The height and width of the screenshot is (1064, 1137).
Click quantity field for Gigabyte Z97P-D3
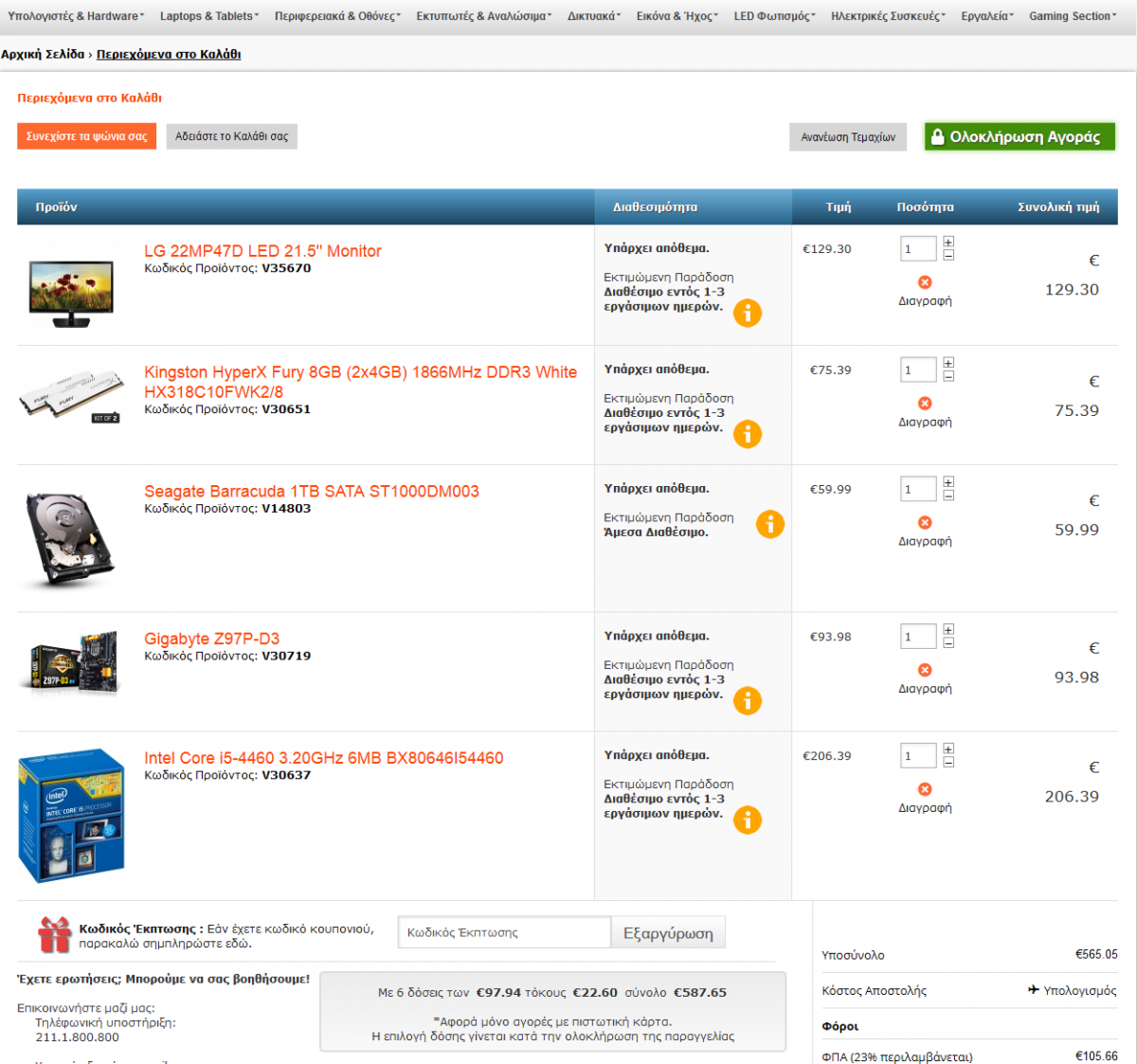click(918, 637)
